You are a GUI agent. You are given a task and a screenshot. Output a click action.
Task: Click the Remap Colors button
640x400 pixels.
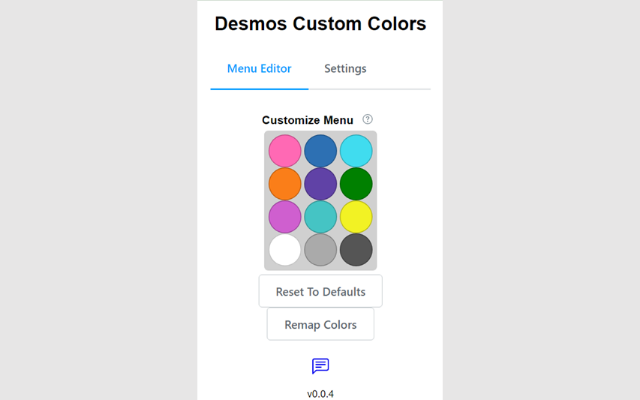pos(320,324)
